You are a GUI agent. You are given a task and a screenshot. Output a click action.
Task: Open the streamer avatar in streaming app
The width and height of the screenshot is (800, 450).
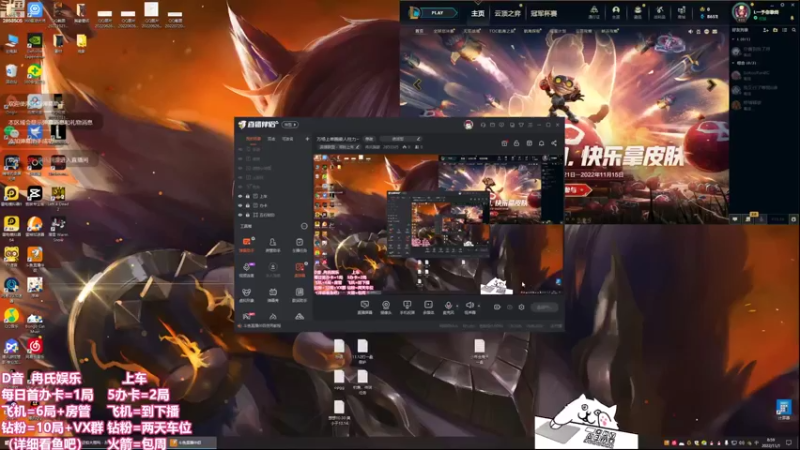point(468,124)
